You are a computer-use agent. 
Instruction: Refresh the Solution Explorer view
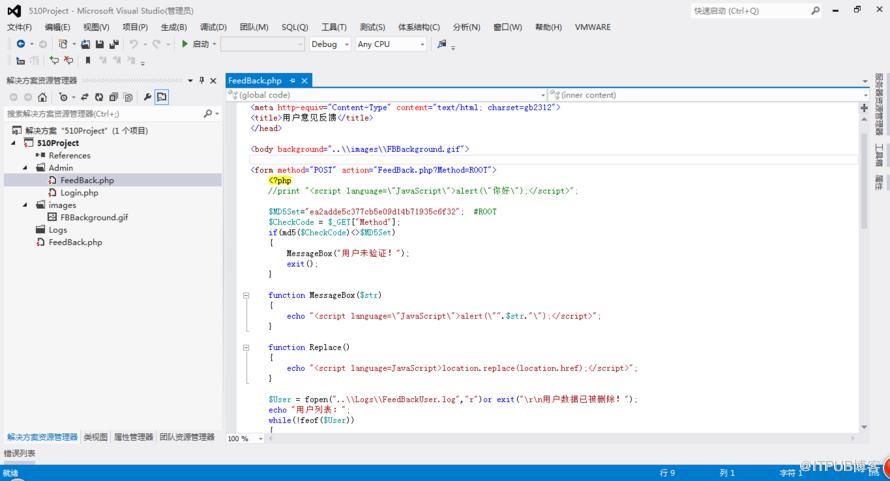[99, 97]
